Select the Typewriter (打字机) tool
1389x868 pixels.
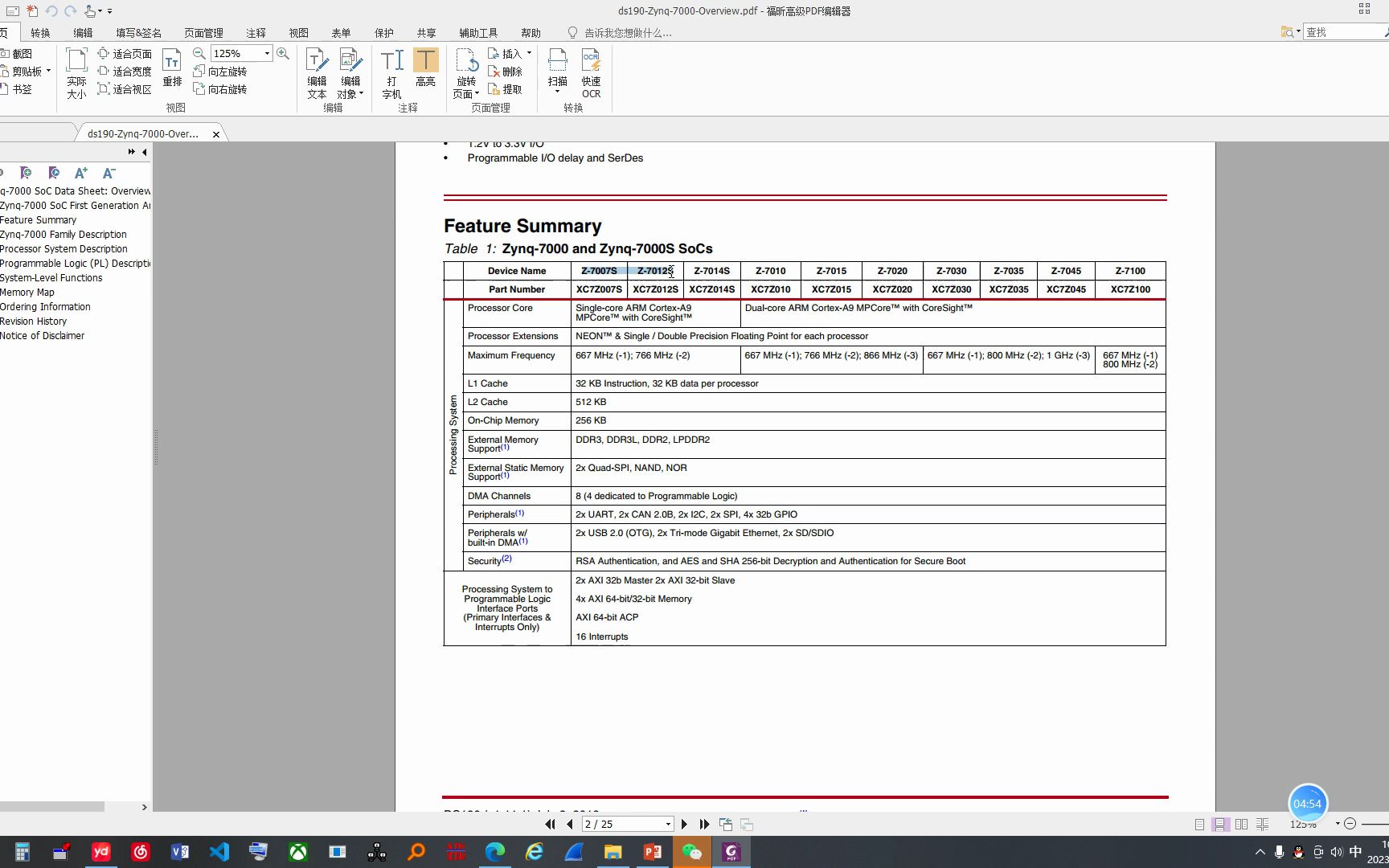click(x=391, y=73)
